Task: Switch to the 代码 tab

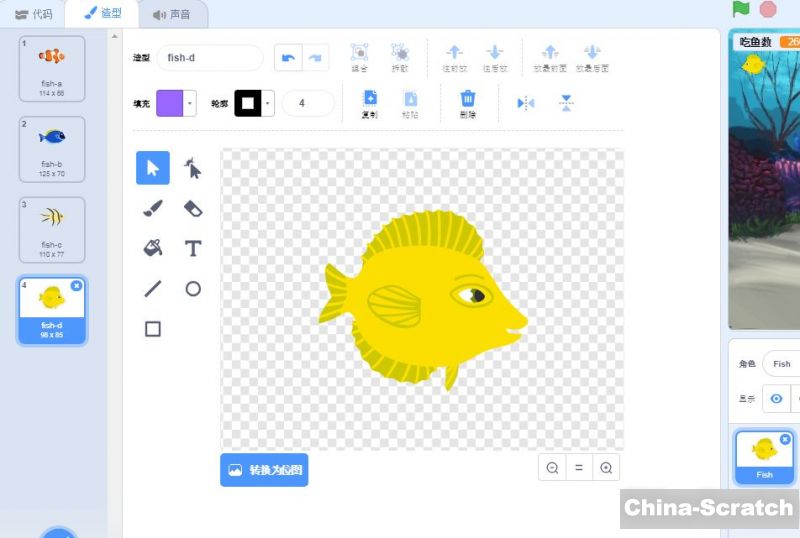Action: [33, 14]
